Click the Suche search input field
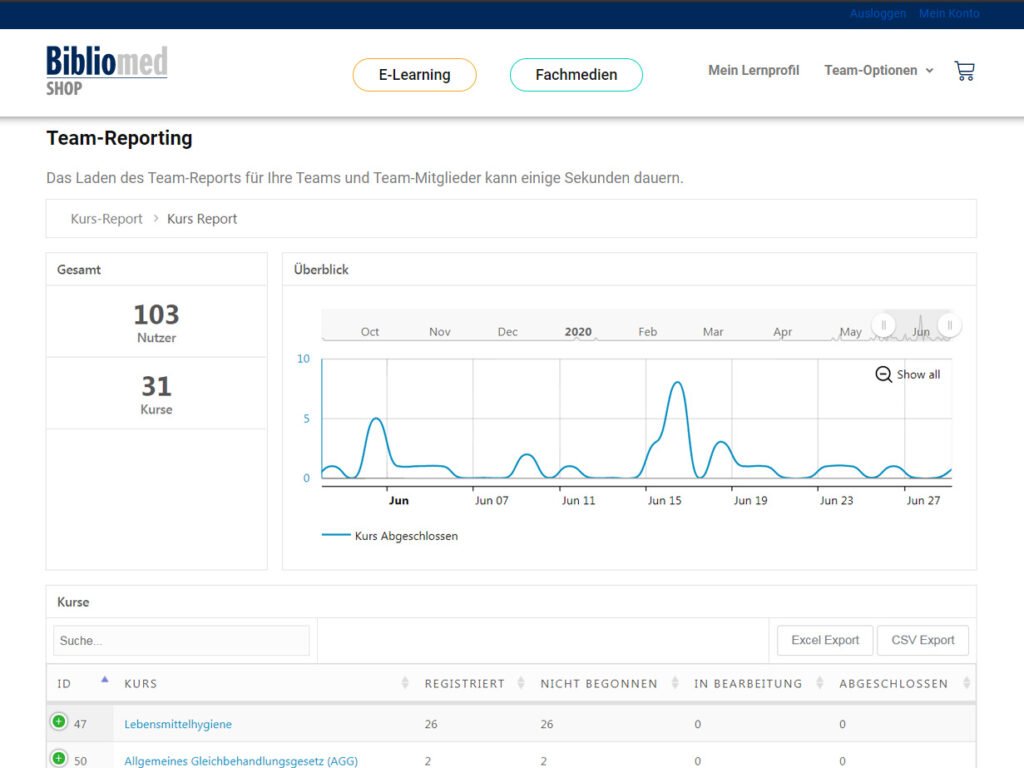The width and height of the screenshot is (1024, 768). tap(181, 640)
